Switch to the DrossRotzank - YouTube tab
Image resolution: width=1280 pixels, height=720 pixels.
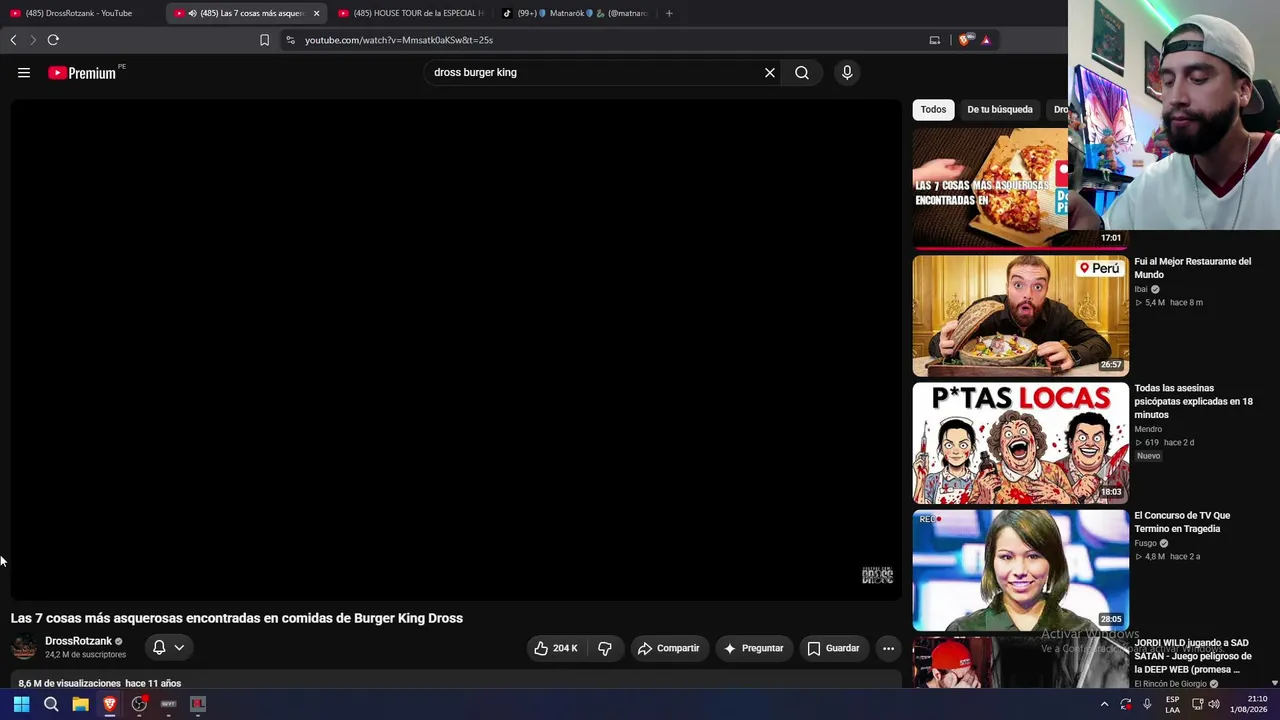point(80,13)
